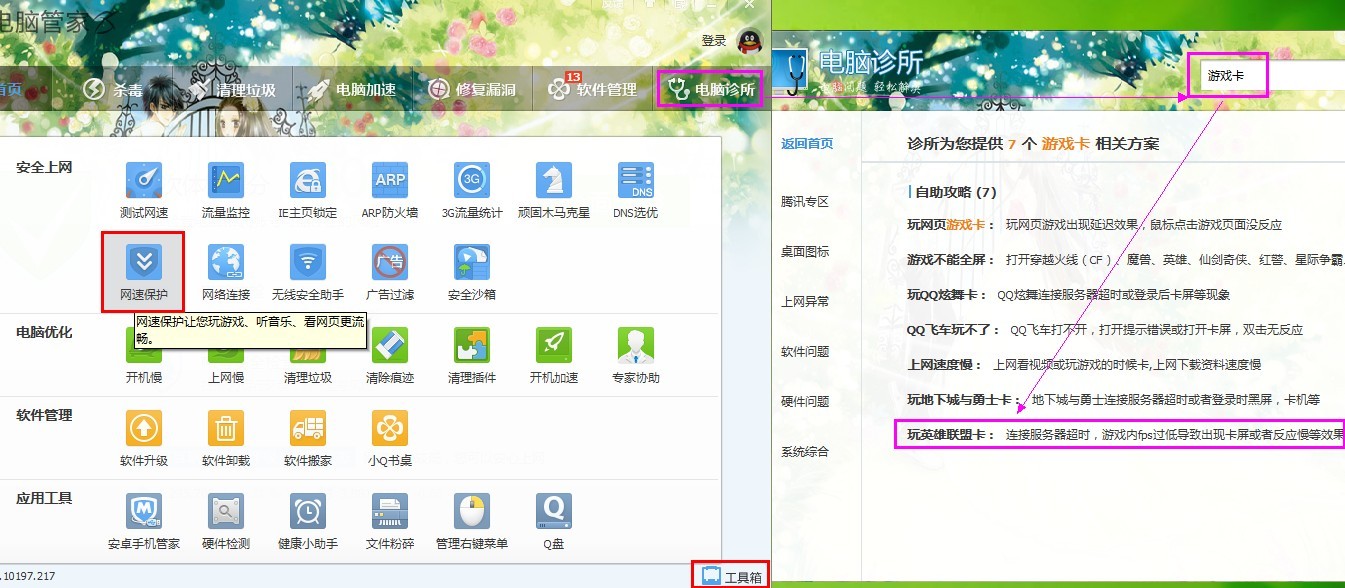Viewport: 1345px width, 588px height.
Task: Click the 登录 login link
Action: (714, 41)
